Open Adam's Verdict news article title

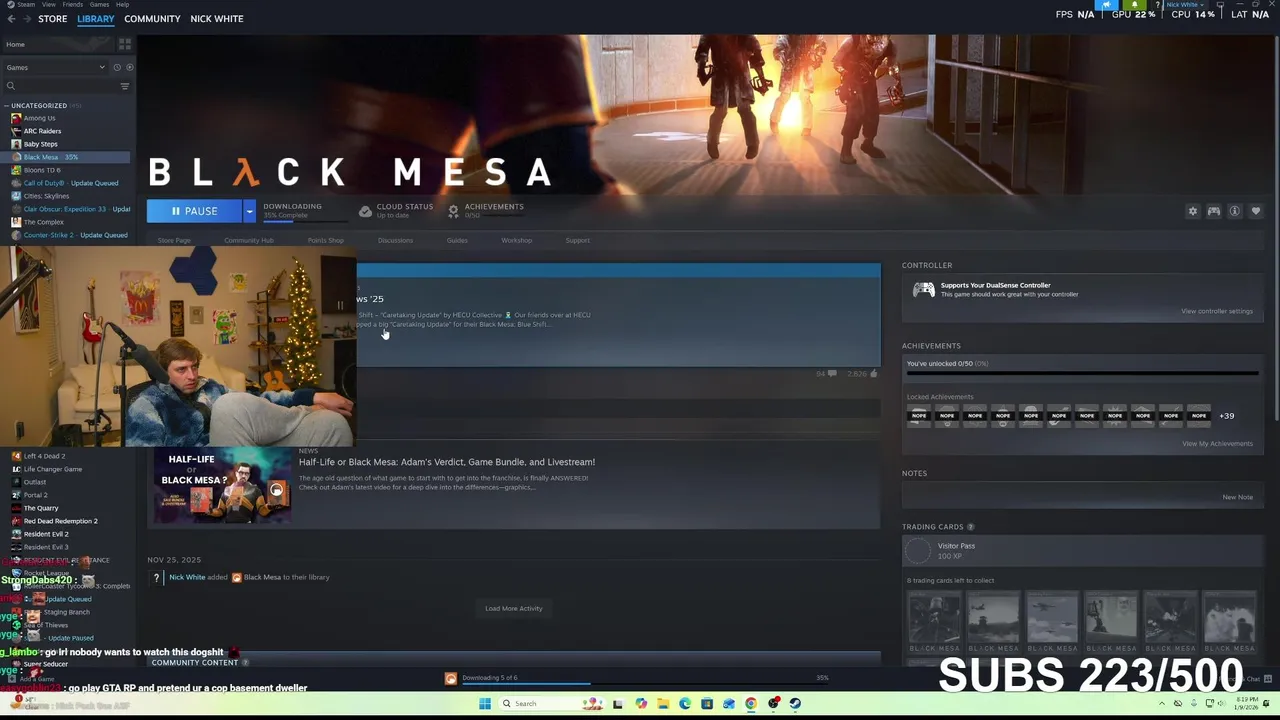(x=446, y=462)
